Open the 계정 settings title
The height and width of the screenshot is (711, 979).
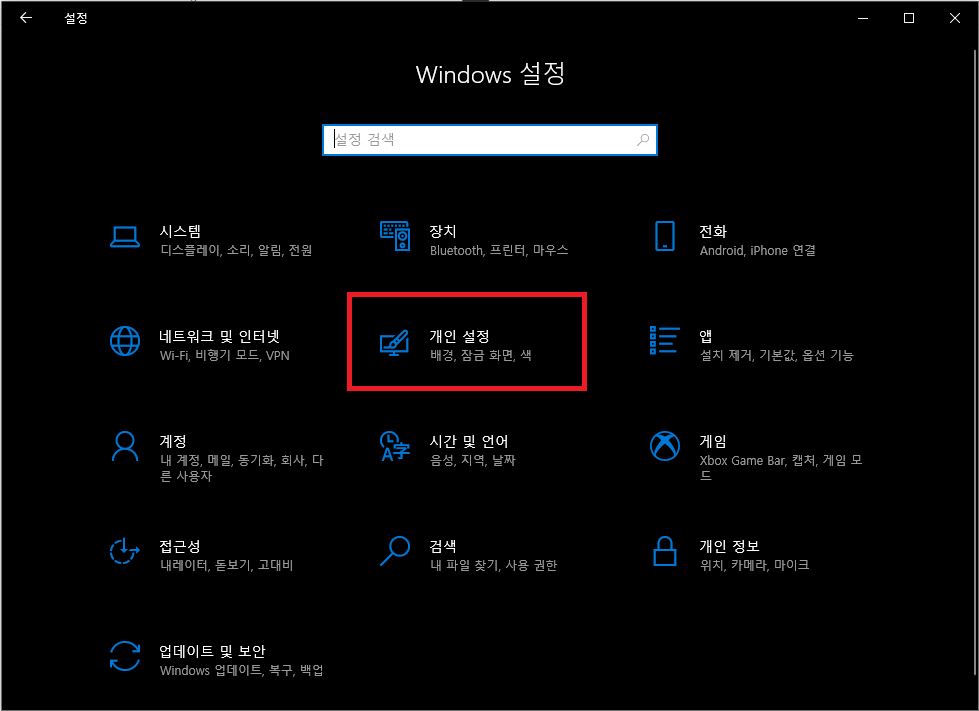click(x=173, y=441)
